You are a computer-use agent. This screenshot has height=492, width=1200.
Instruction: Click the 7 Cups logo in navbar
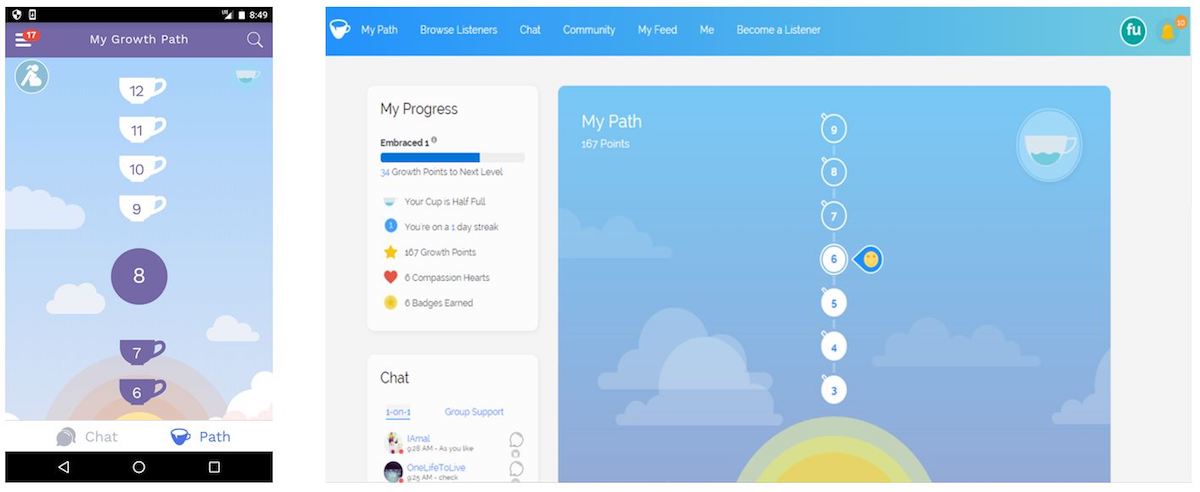(340, 30)
